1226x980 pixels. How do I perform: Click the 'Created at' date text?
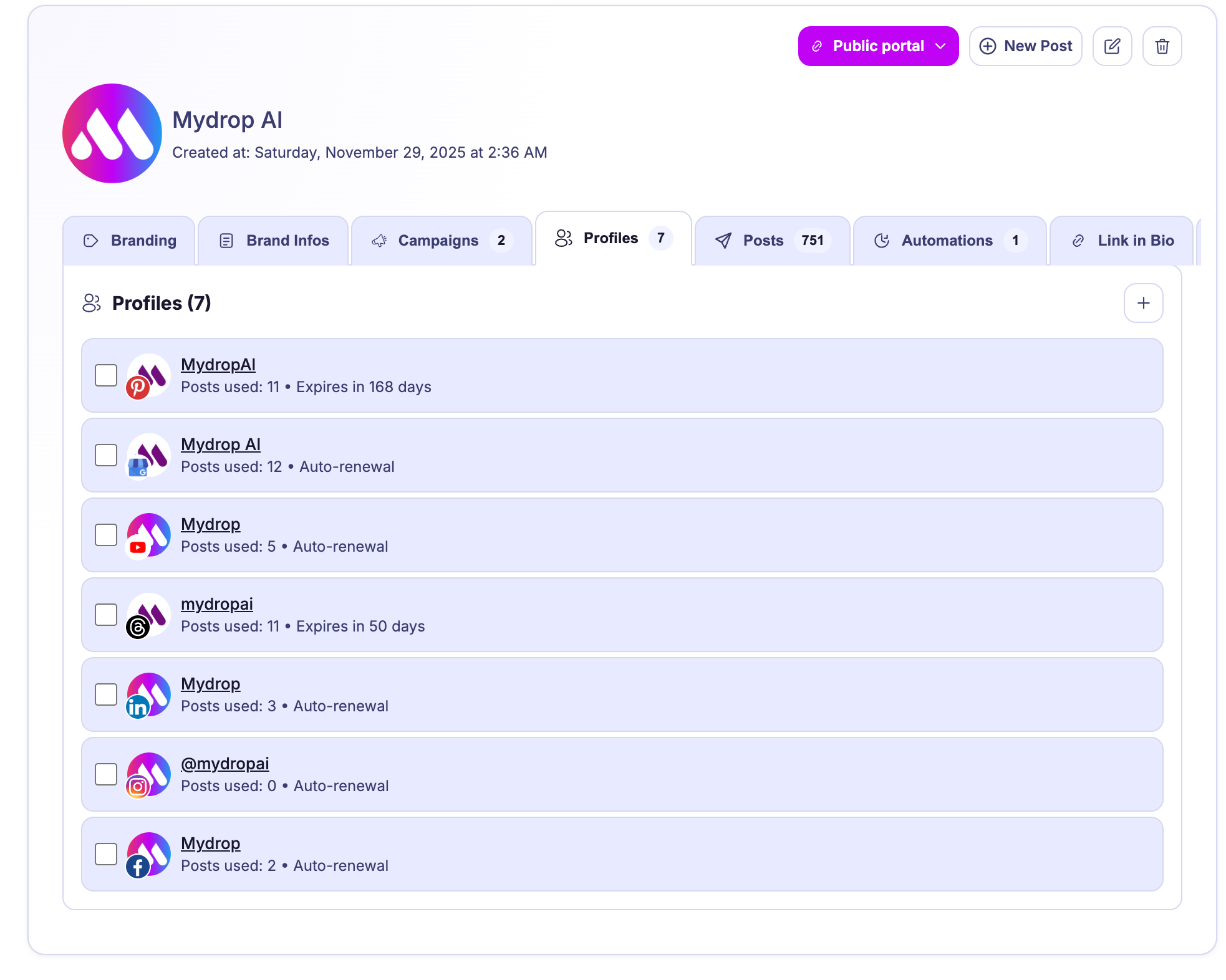360,153
